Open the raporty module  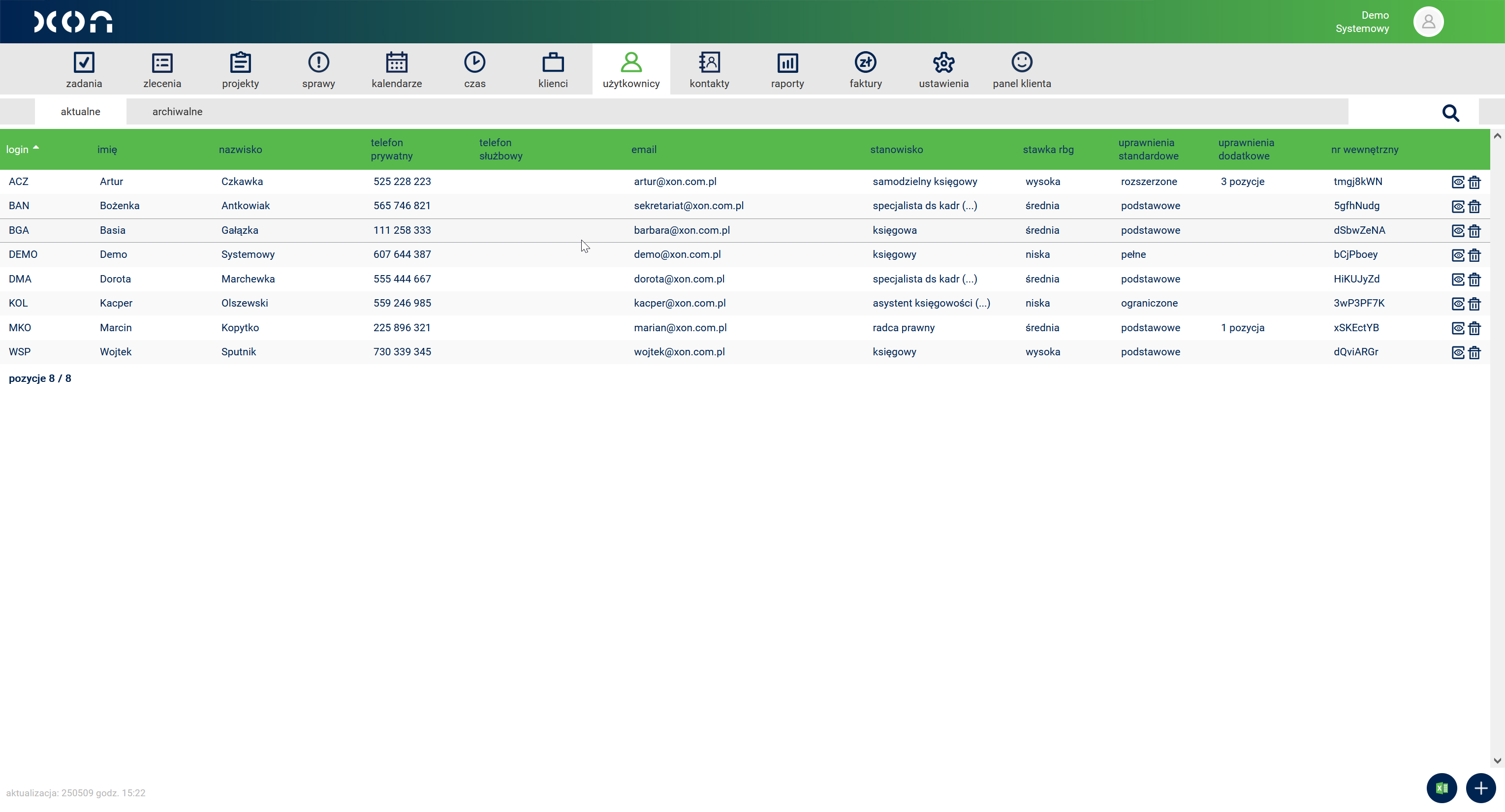click(787, 70)
